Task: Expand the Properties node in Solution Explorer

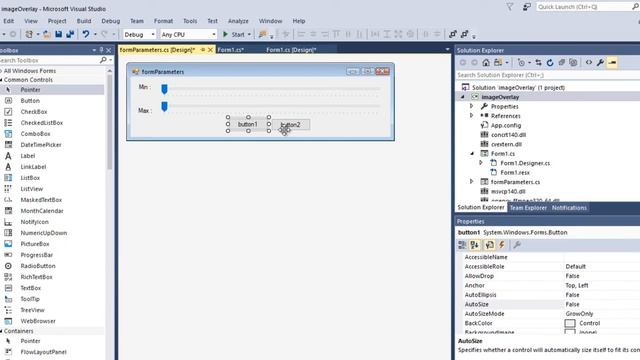Action: [471, 106]
